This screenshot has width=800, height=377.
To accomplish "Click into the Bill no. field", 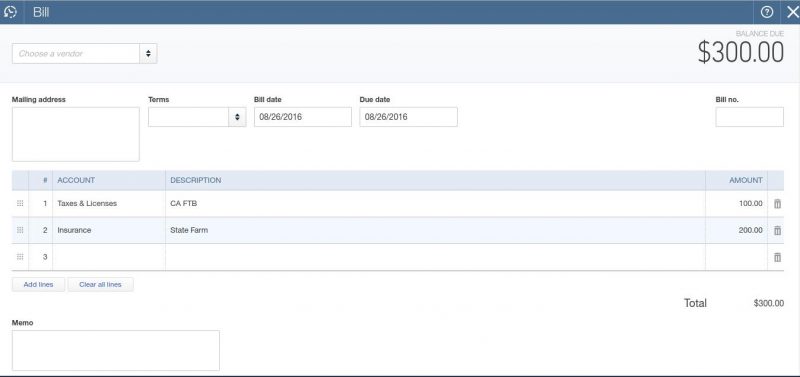I will 749,117.
